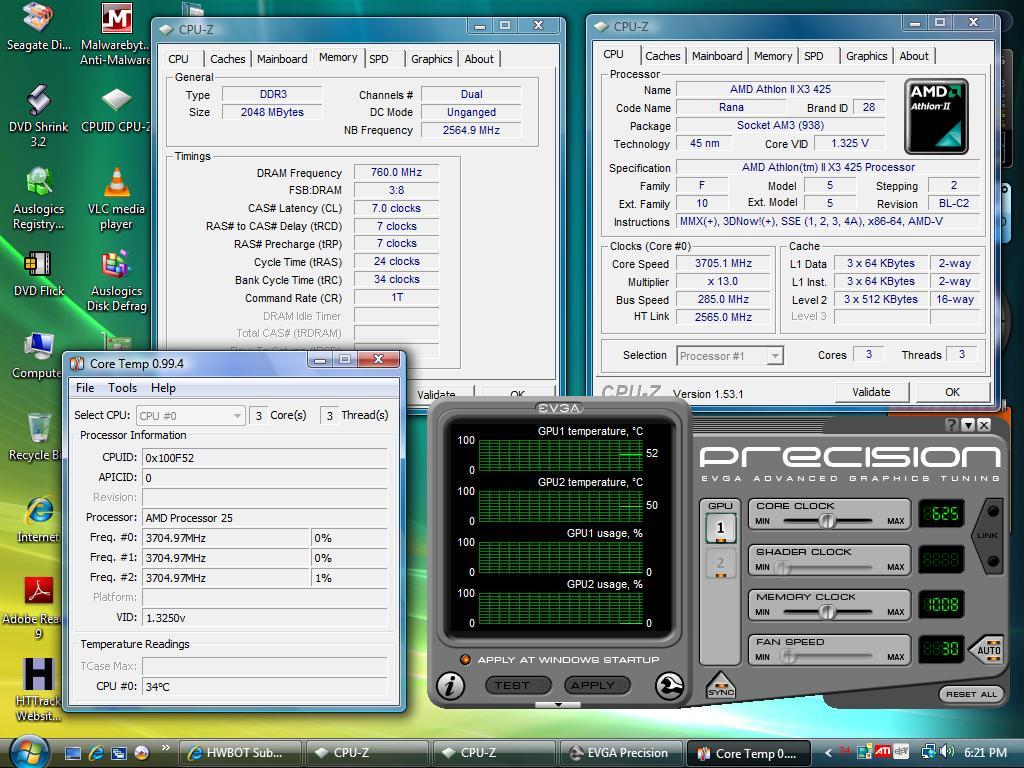
Task: Open About tab in right CPU-Z
Action: pos(914,56)
